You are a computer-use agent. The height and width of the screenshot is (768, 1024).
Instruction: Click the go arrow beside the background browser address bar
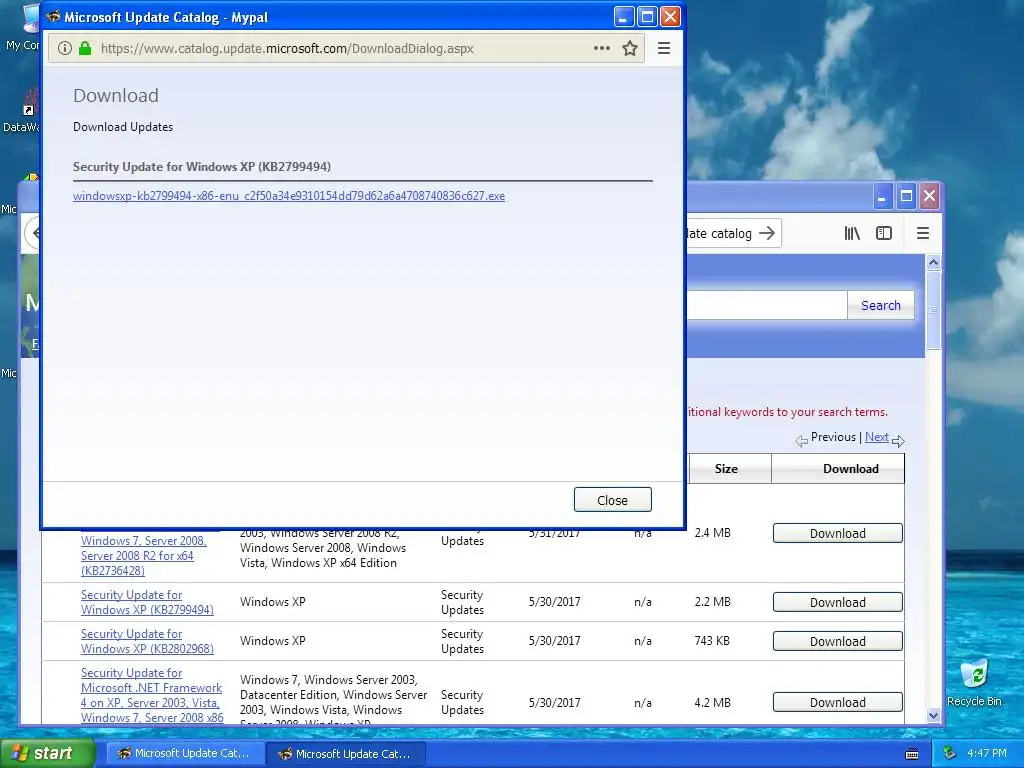click(767, 233)
